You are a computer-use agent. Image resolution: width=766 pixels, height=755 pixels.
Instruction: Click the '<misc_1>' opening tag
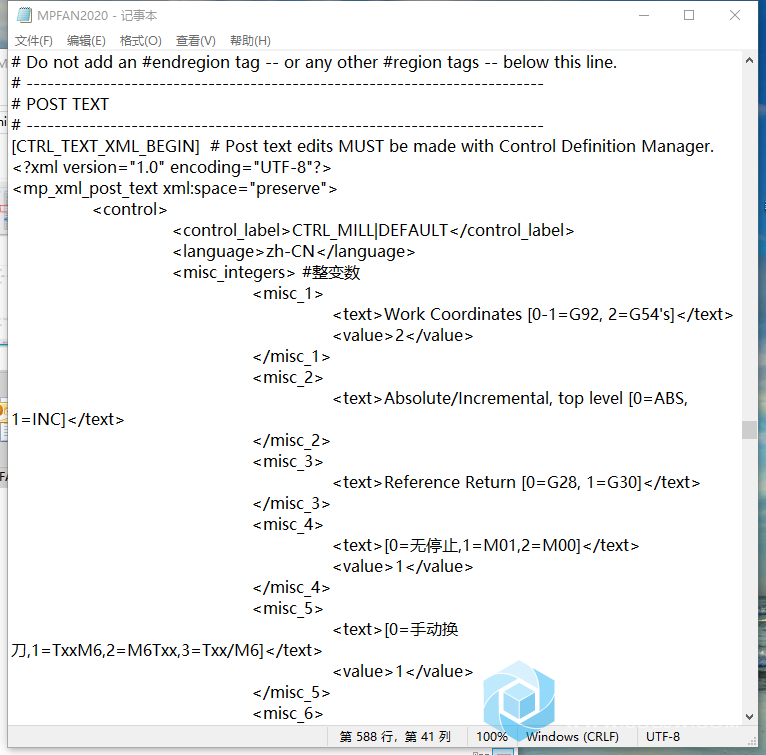288,293
